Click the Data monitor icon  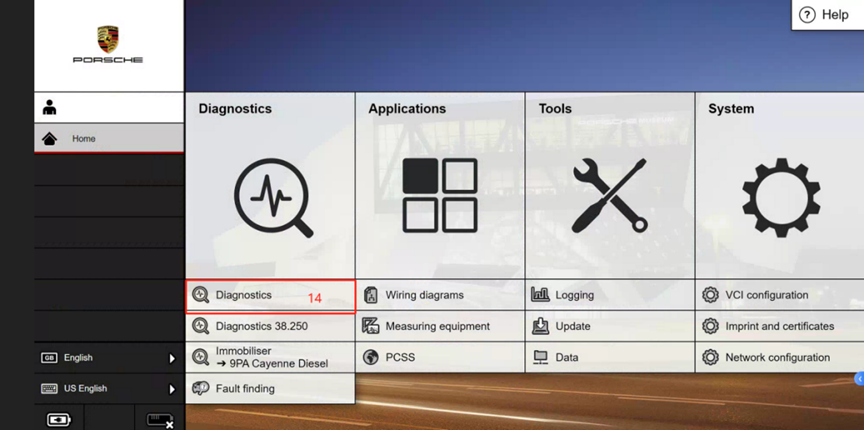click(x=541, y=357)
